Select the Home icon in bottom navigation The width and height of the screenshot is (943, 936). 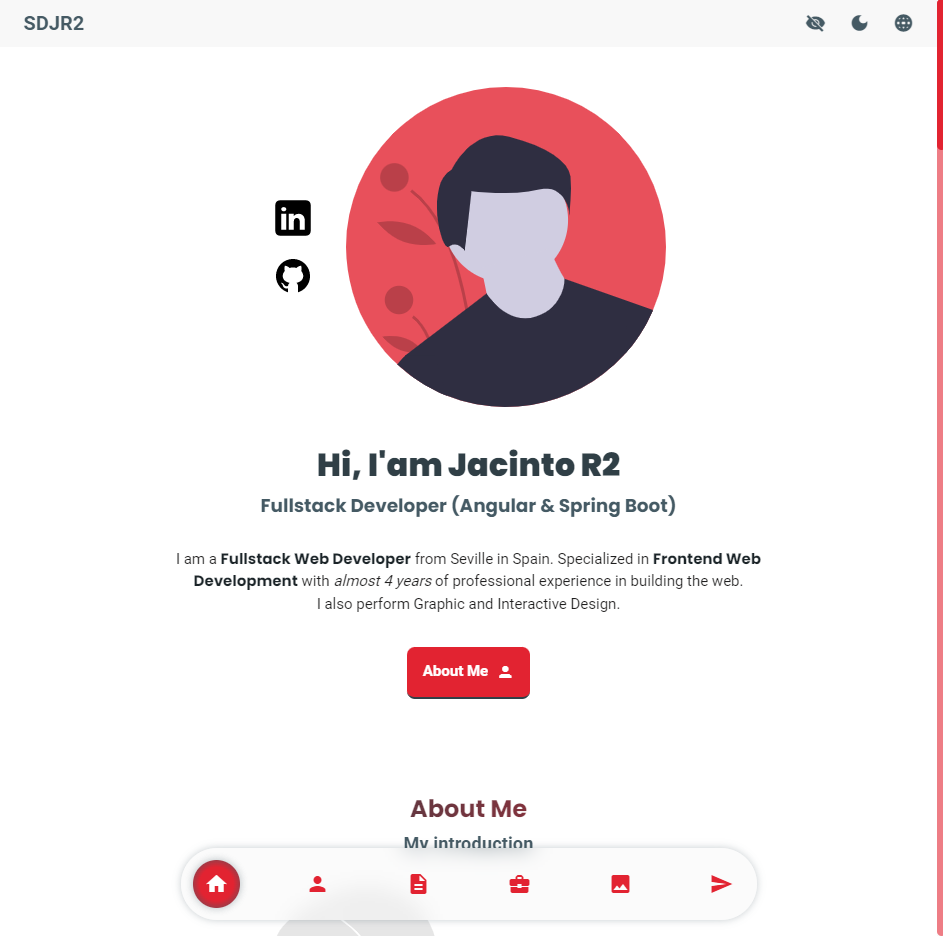(217, 884)
